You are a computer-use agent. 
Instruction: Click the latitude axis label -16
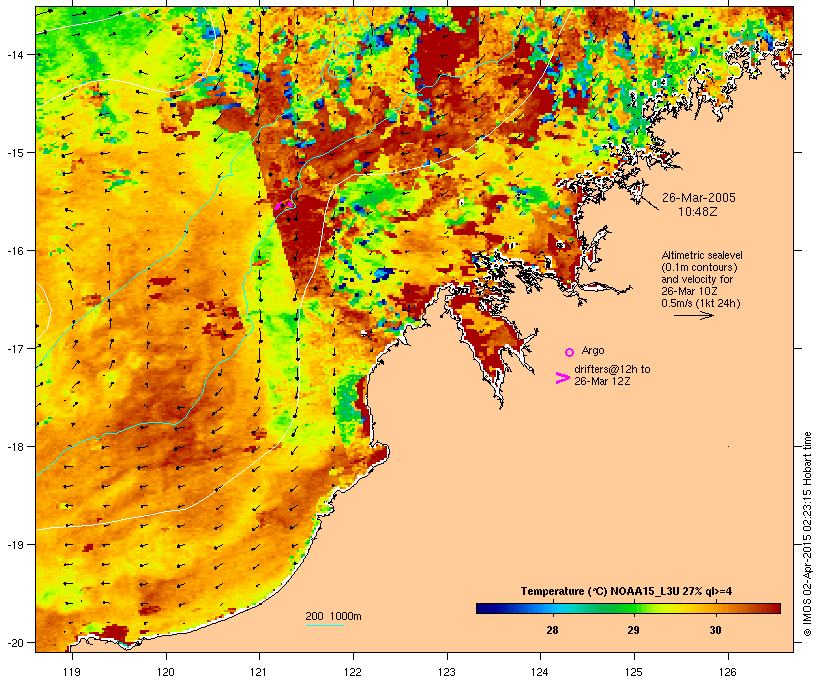point(15,251)
